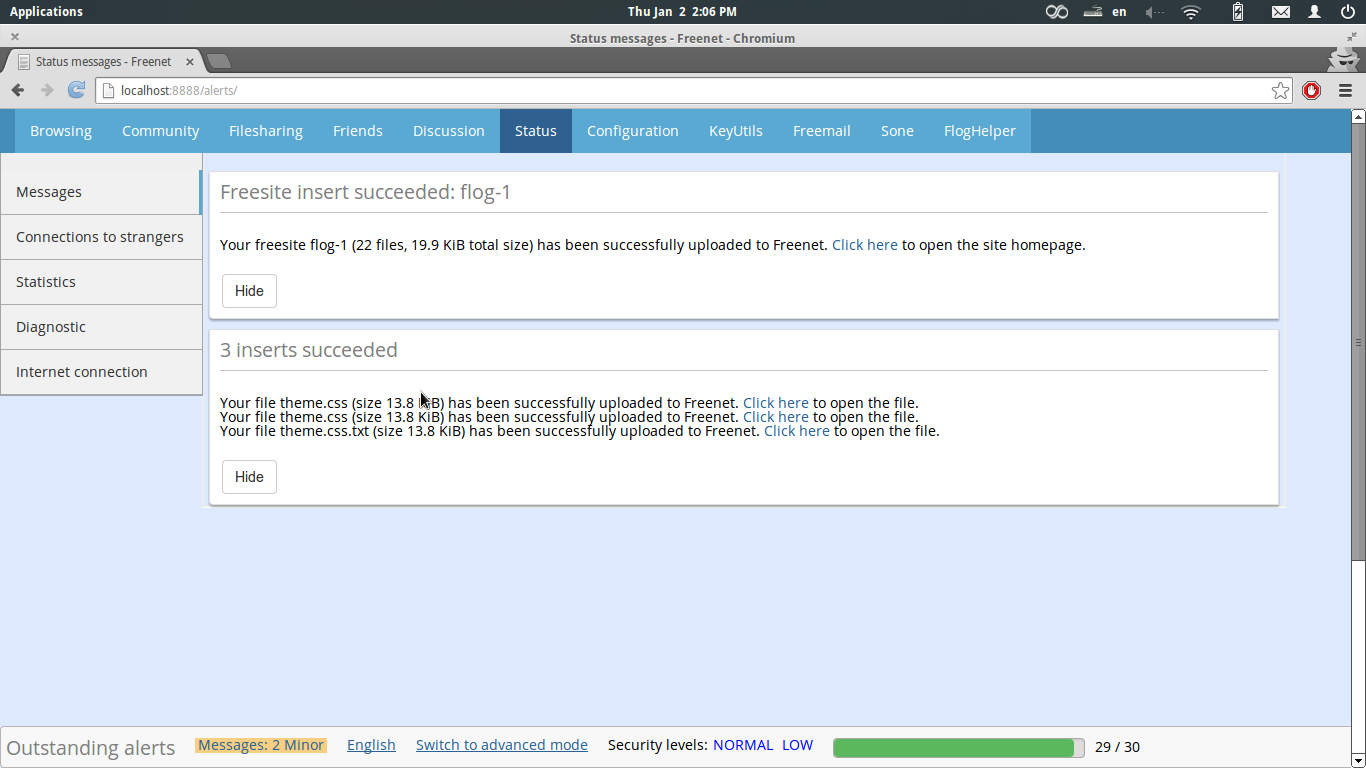
Task: Open the Internet connection page
Action: point(101,372)
